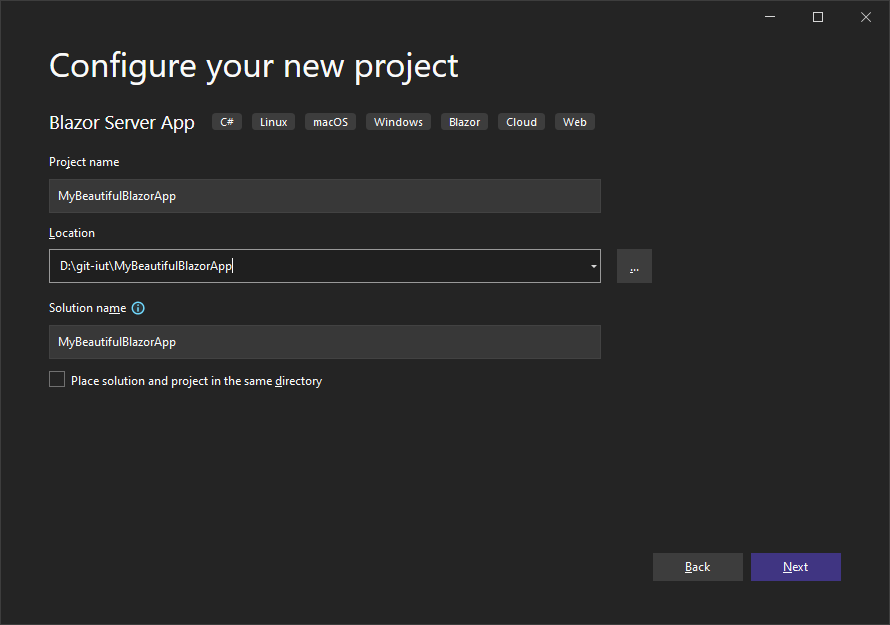The height and width of the screenshot is (625, 890).
Task: Maximize the project configuration window
Action: [x=818, y=17]
